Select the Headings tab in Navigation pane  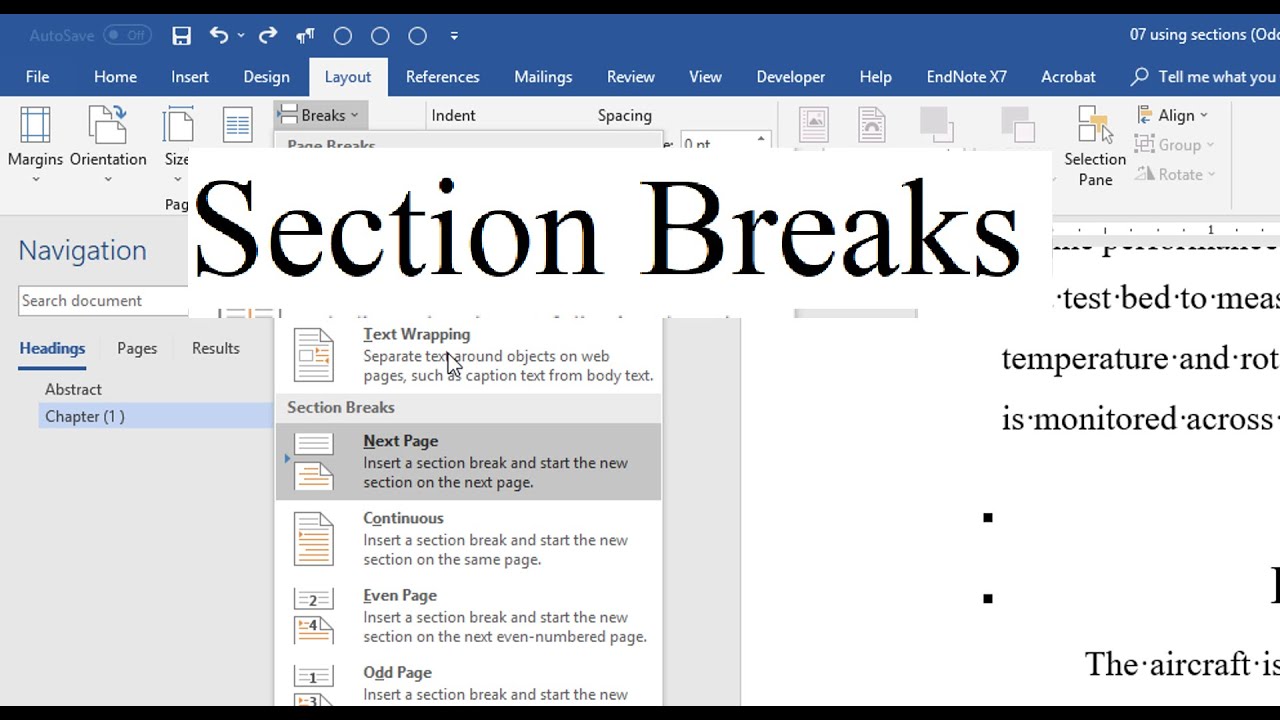(x=52, y=348)
